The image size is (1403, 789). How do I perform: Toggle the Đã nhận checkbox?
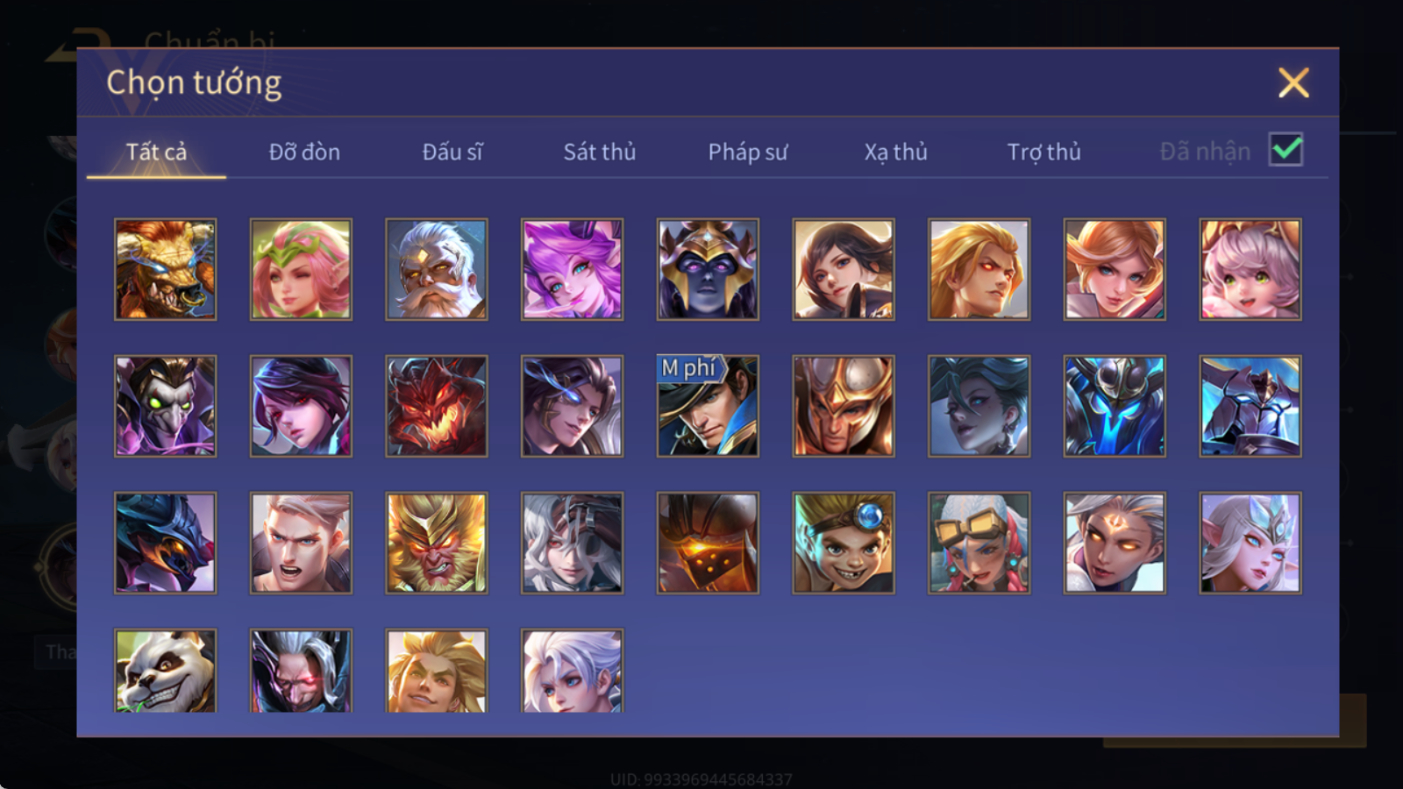1286,150
